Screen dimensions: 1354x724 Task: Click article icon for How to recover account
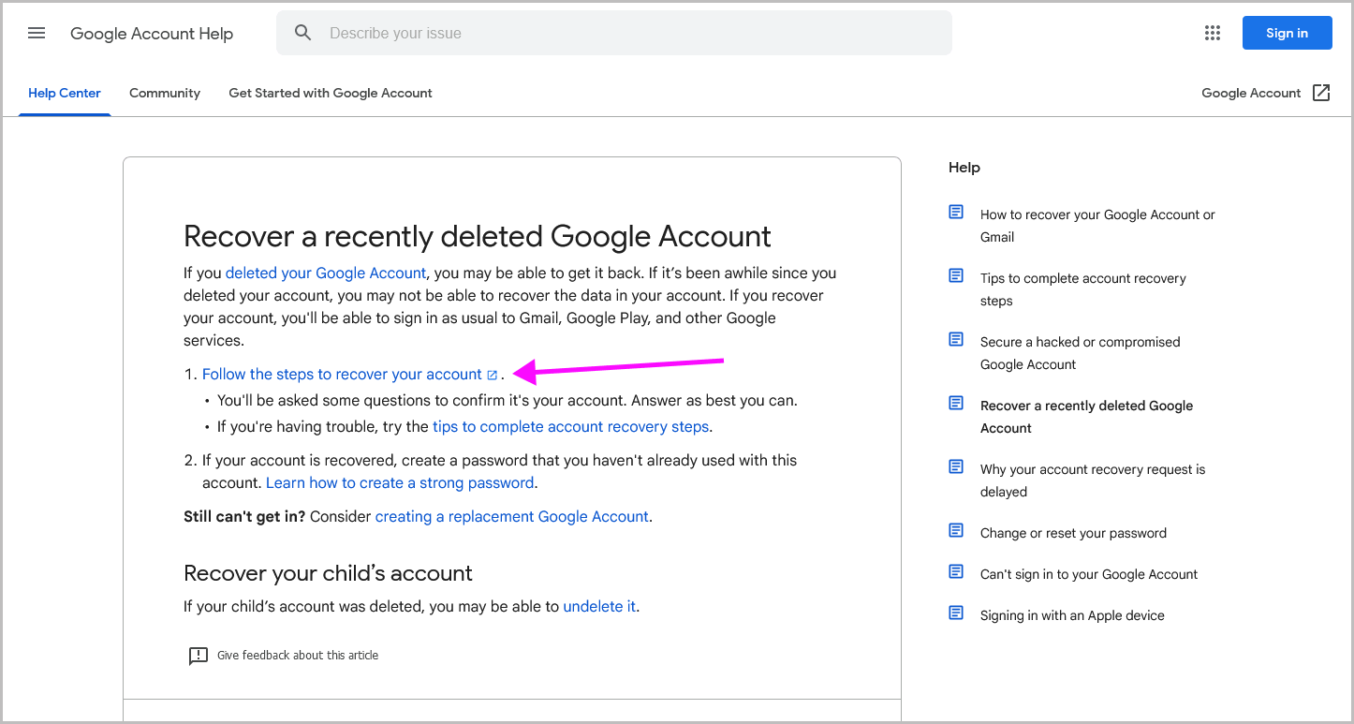point(956,213)
